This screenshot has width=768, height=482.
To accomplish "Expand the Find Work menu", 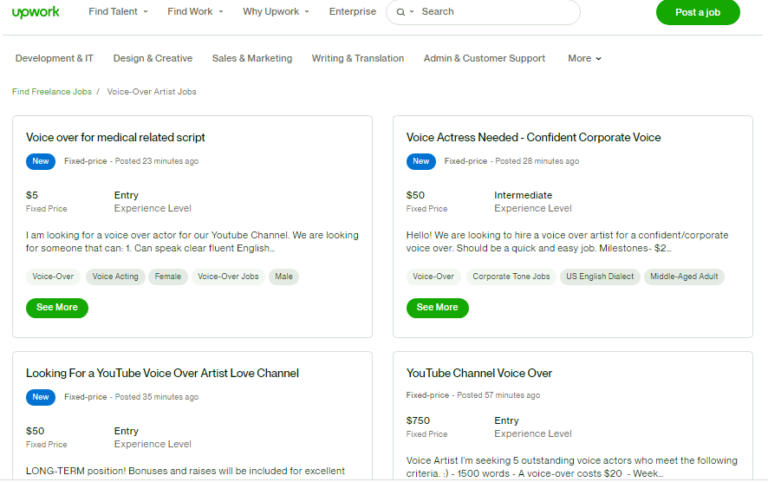I will pos(195,11).
